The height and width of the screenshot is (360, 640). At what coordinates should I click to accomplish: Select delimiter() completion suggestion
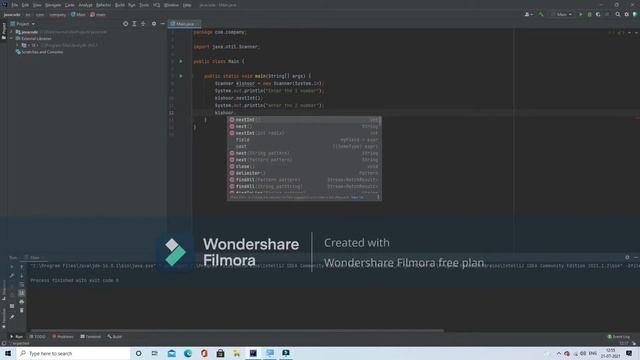click(x=304, y=173)
